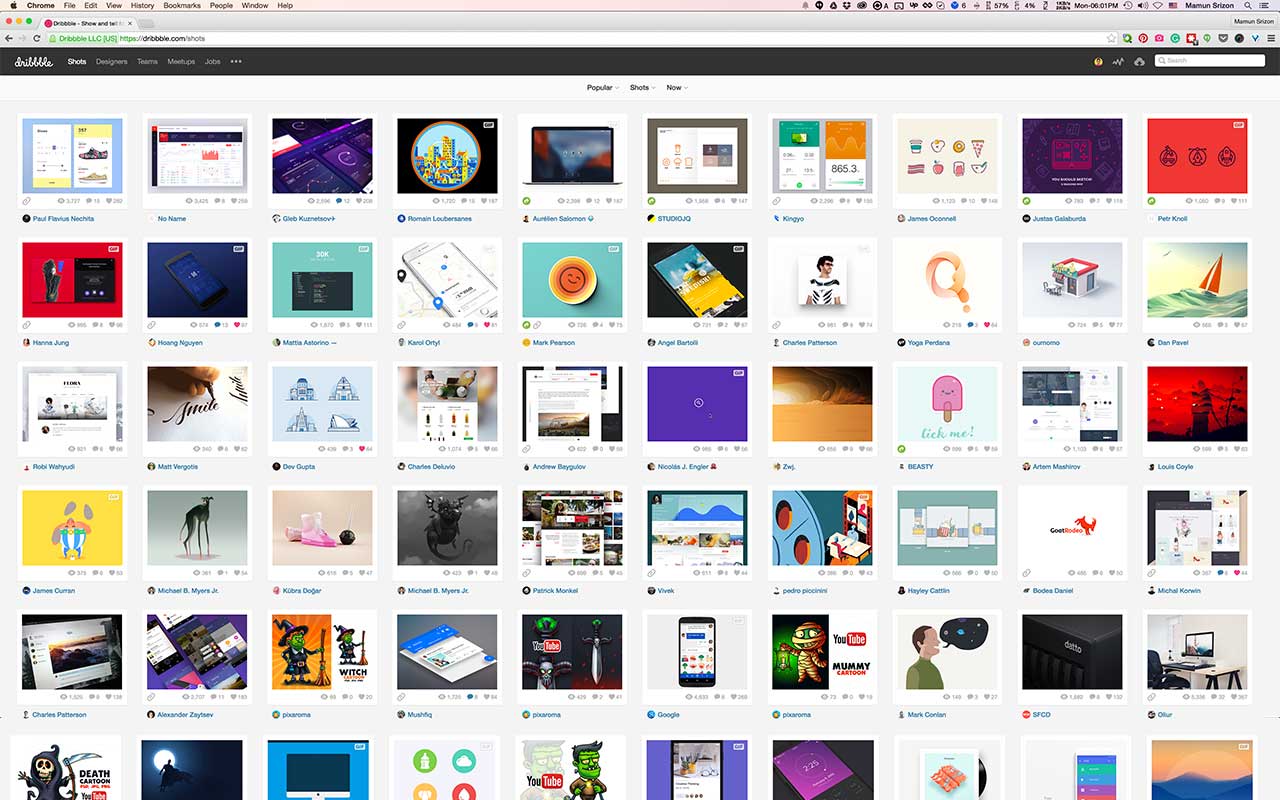This screenshot has height=800, width=1280.
Task: Click in the Dribbble search field
Action: click(1210, 61)
